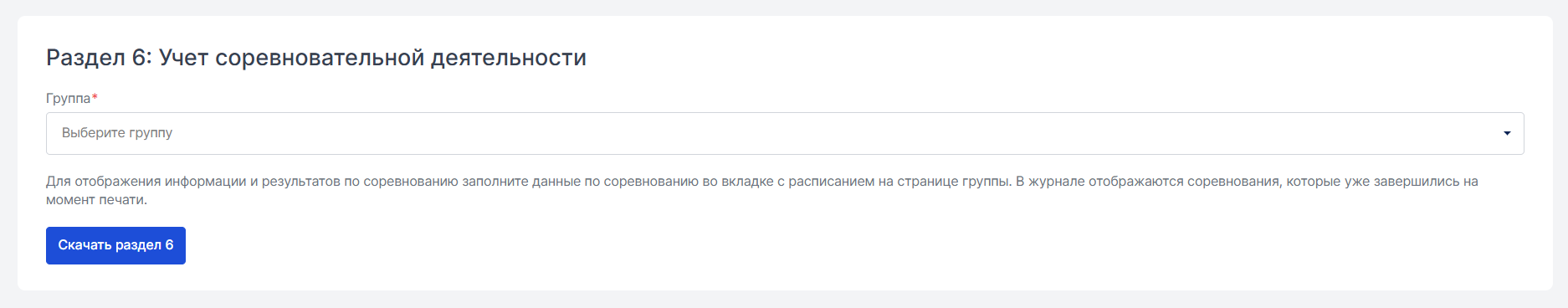Viewport: 1568px width, 308px height.
Task: Select the 'Раздел 6' section heading
Action: [x=316, y=58]
